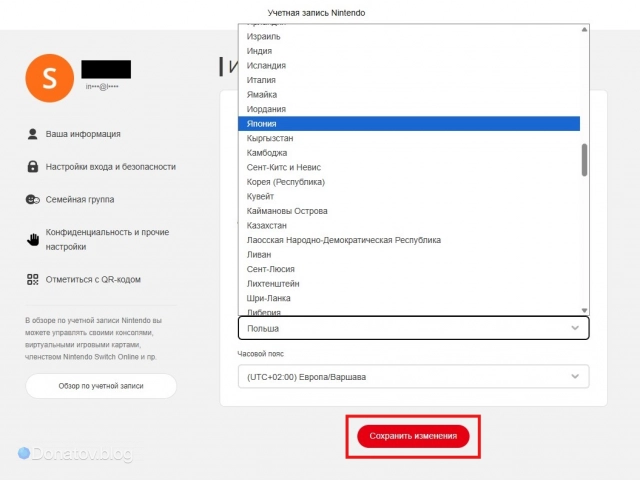Open Настройки входа и безопасности
The height and width of the screenshot is (480, 640).
point(111,167)
